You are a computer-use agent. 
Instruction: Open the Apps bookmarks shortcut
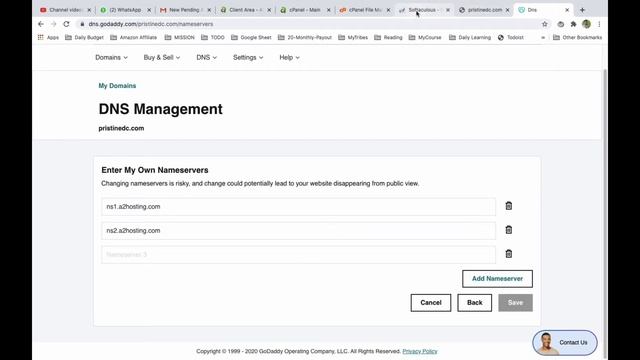[x=48, y=37]
